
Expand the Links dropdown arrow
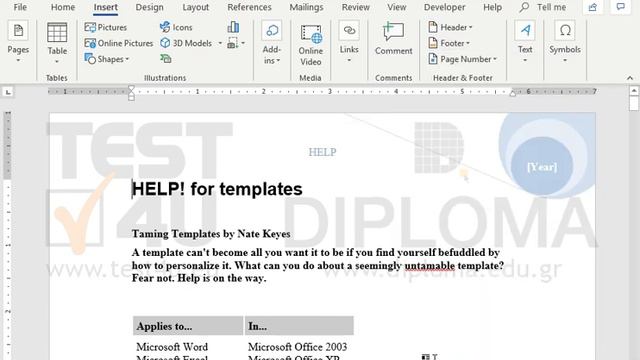[x=349, y=60]
